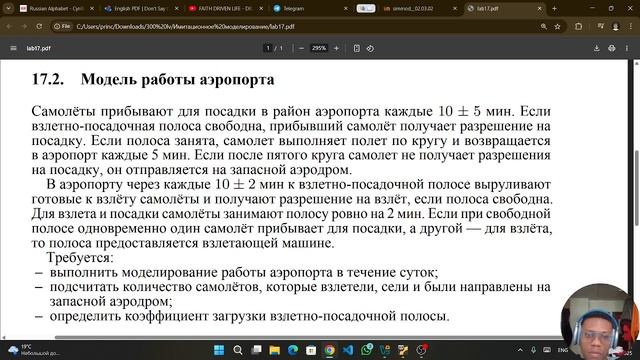This screenshot has width=640, height=360.
Task: Click the scrollbar up arrow
Action: (x=636, y=63)
